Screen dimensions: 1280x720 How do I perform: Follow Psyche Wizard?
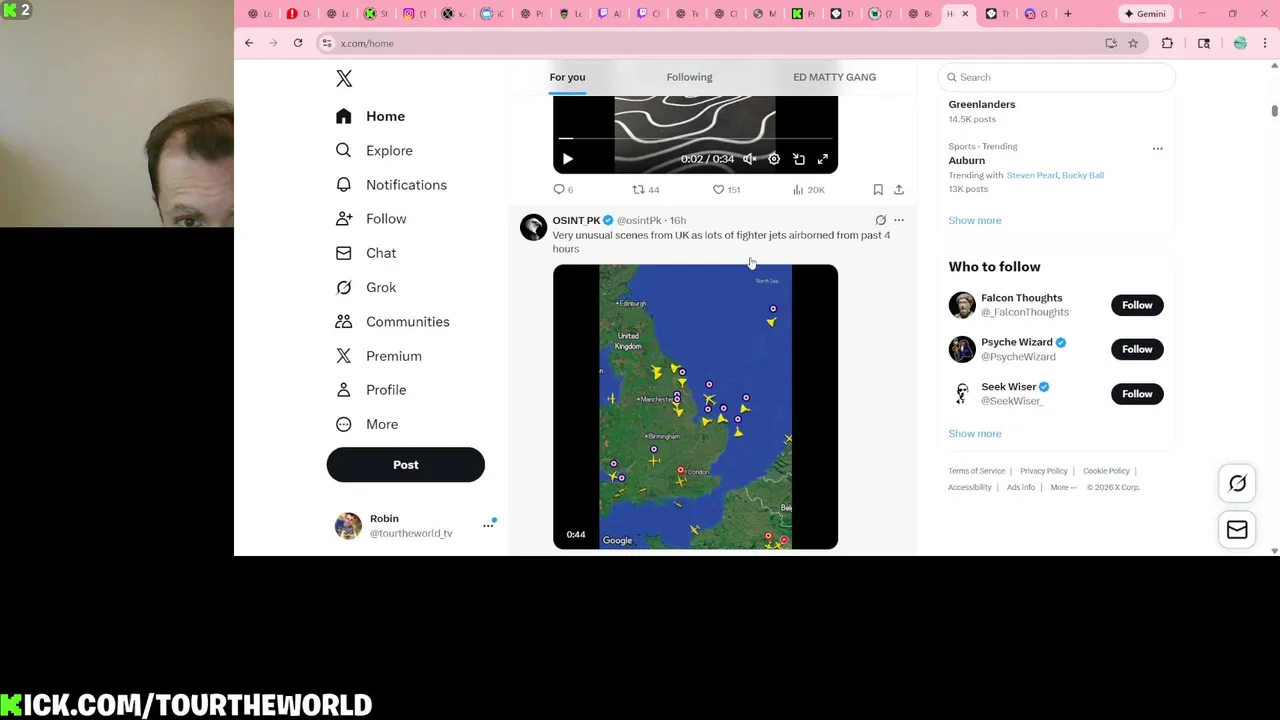(1137, 349)
